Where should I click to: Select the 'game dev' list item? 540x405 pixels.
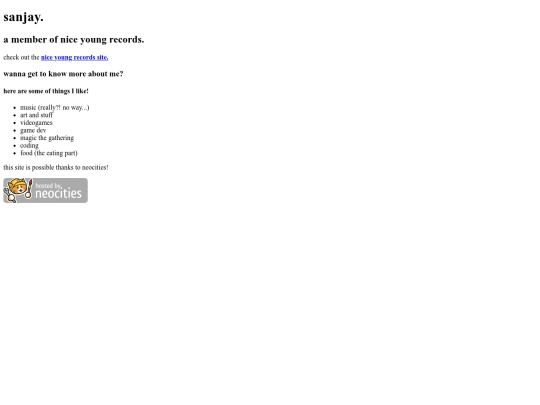pyautogui.click(x=33, y=130)
